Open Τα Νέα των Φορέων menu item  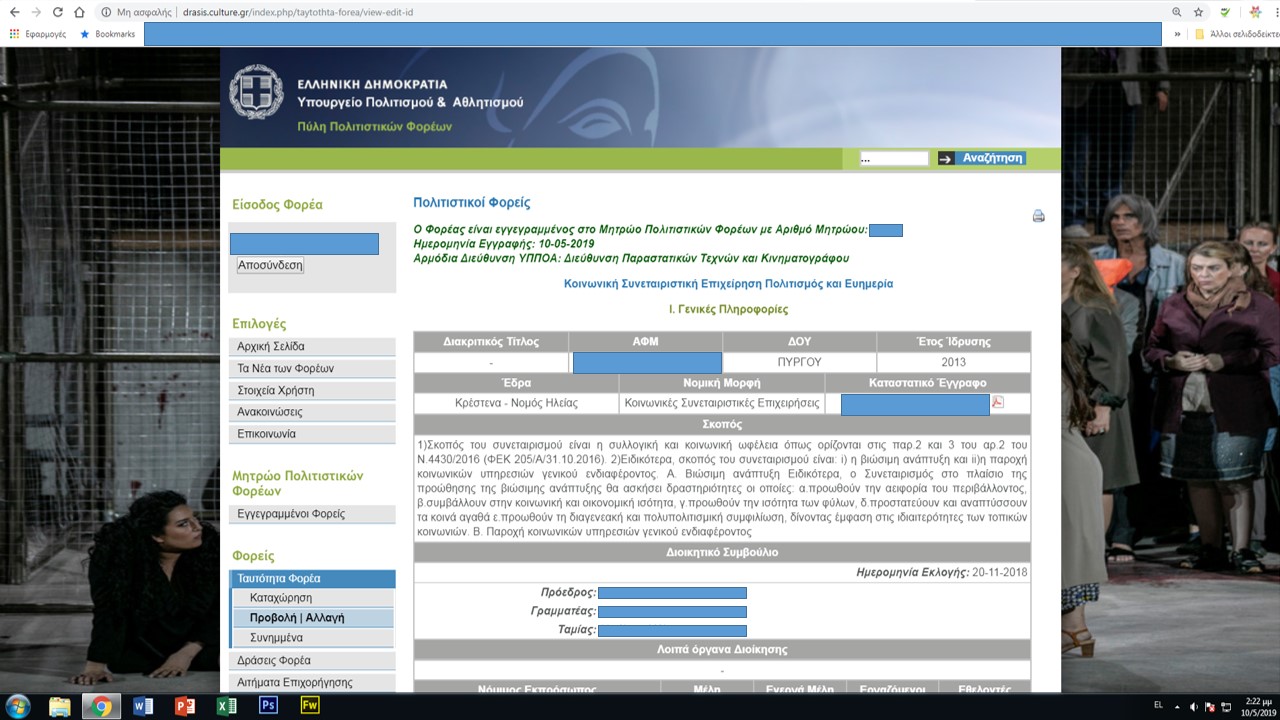click(312, 368)
